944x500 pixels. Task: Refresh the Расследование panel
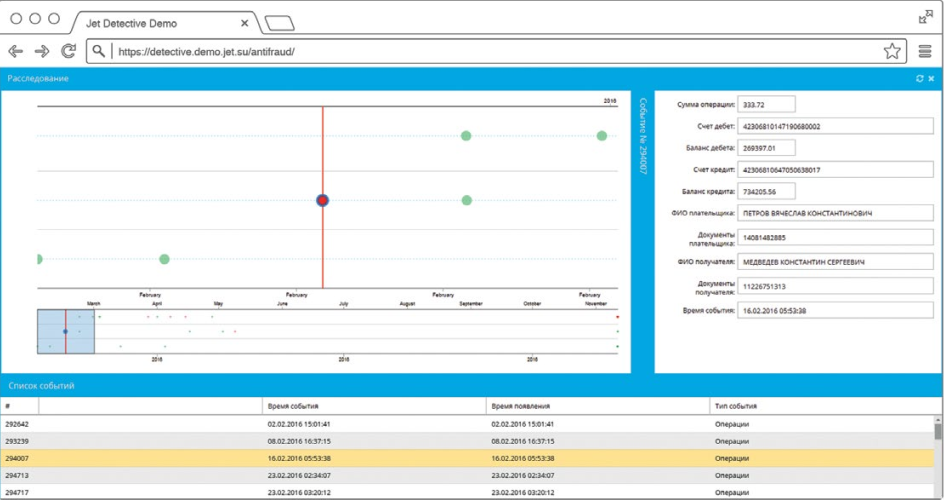(x=919, y=79)
